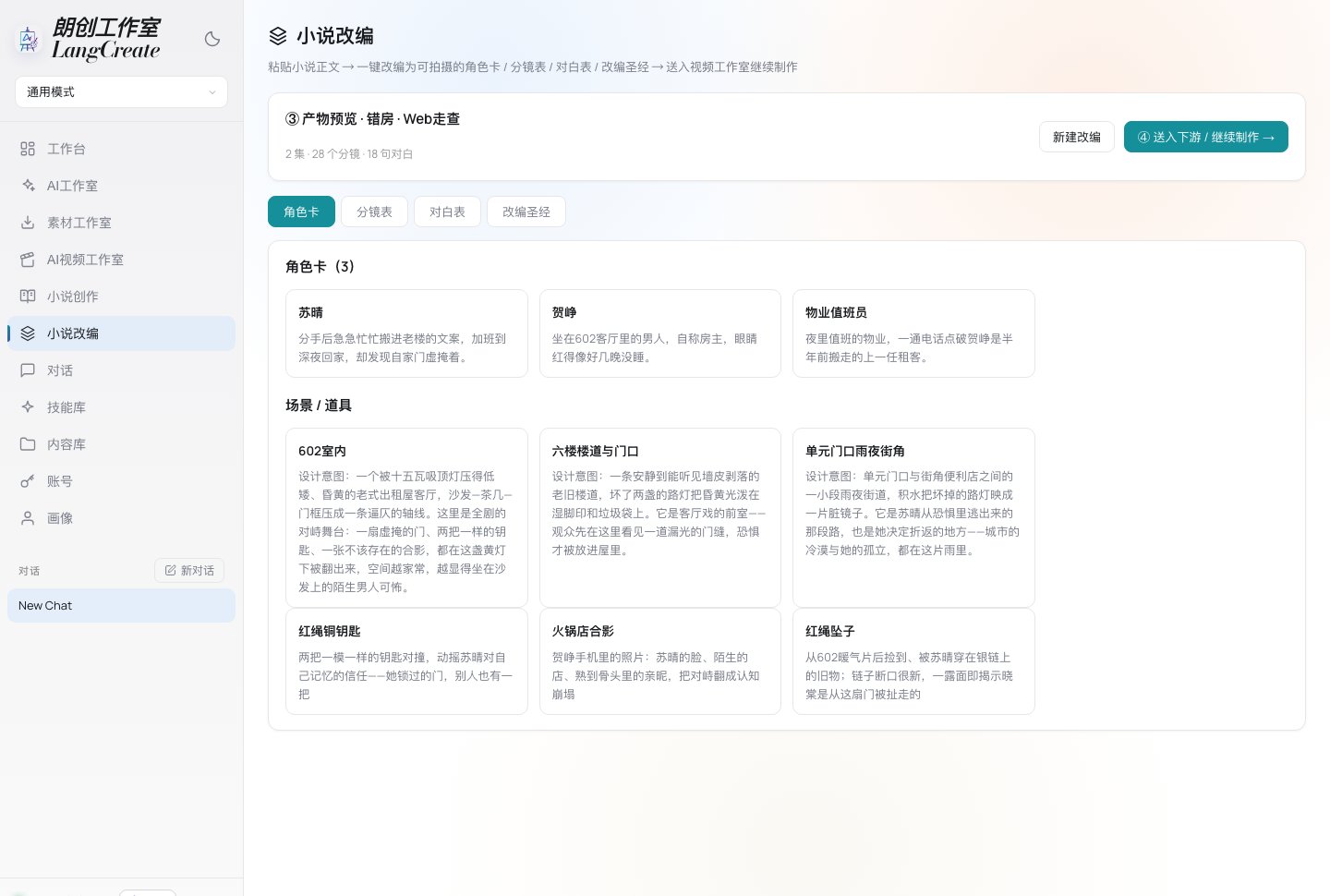
Task: Select the 红绳坠子 prop card
Action: (x=913, y=661)
